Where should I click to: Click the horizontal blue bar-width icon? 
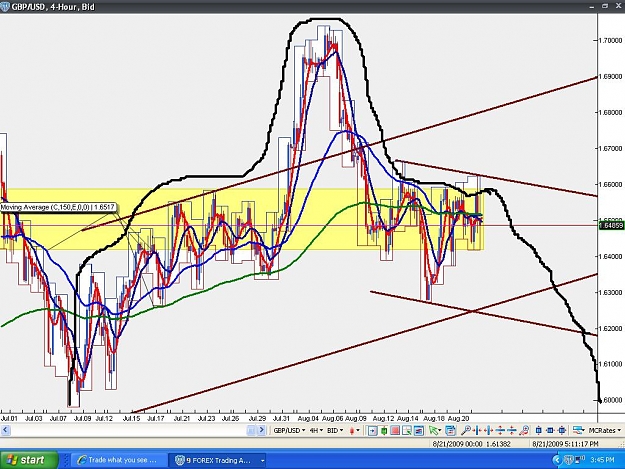550,430
